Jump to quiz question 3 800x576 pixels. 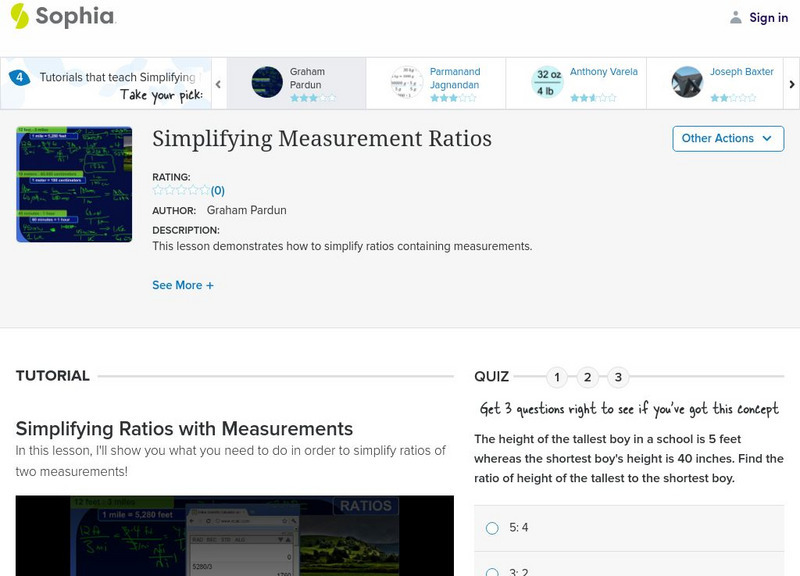(x=618, y=377)
